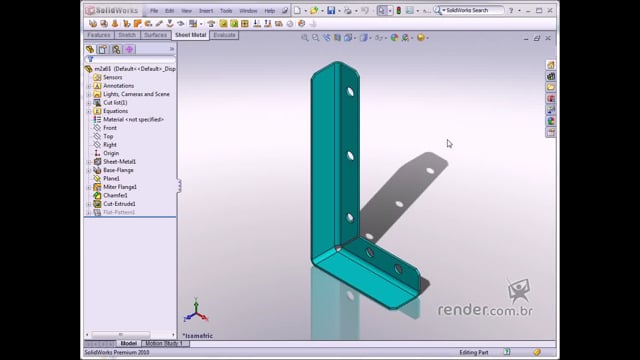
Task: Open the Corners tool dropdown arrow
Action: pyautogui.click(x=201, y=24)
